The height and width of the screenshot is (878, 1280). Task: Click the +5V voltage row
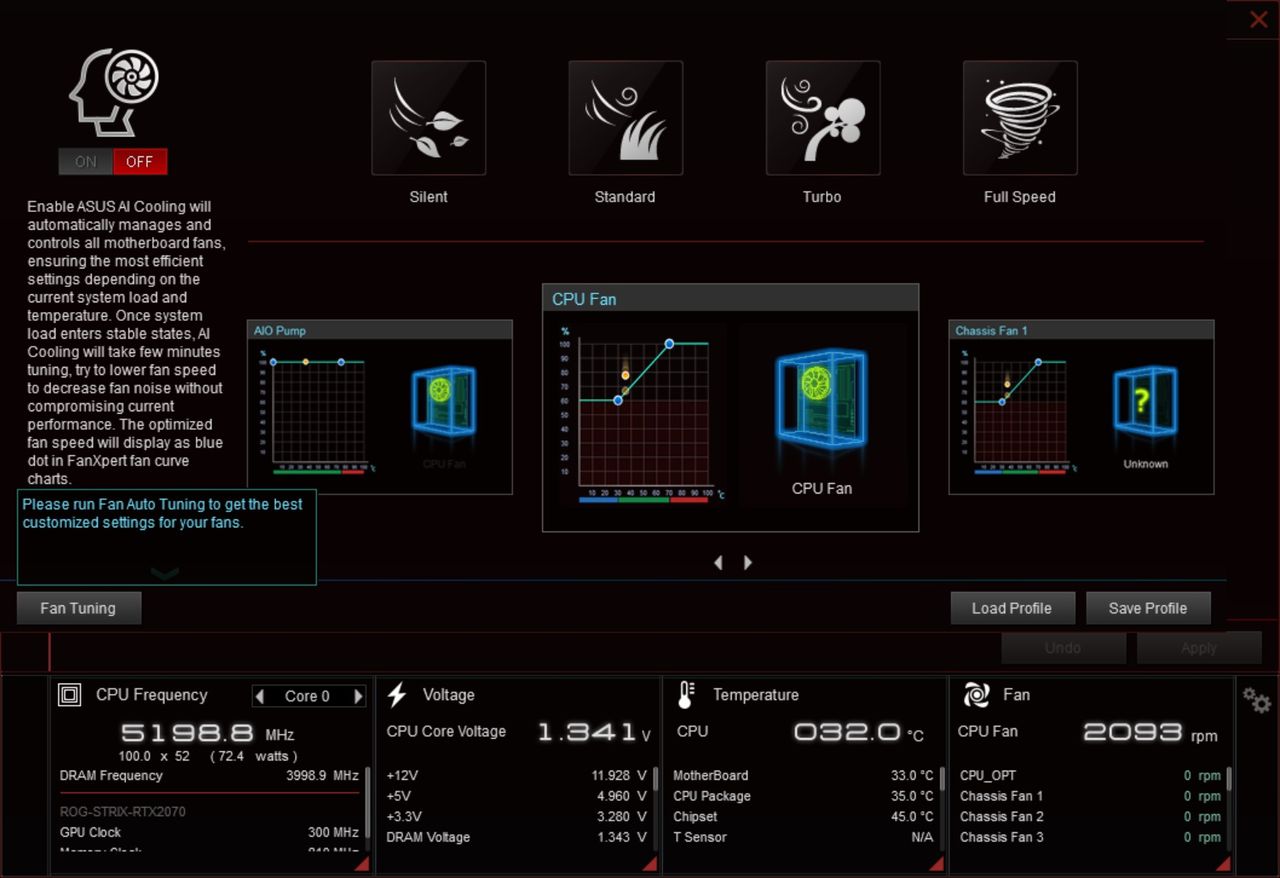tap(516, 796)
